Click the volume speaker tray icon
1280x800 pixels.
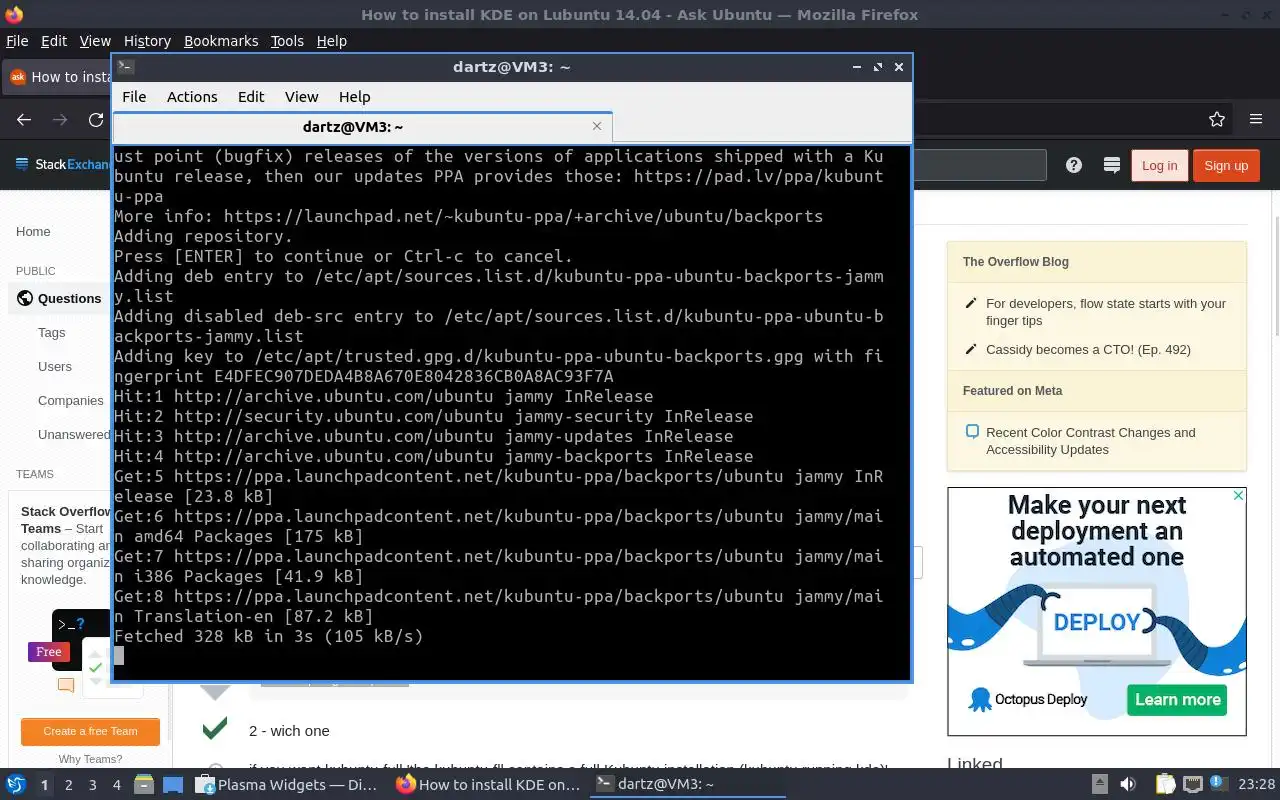pos(1127,785)
